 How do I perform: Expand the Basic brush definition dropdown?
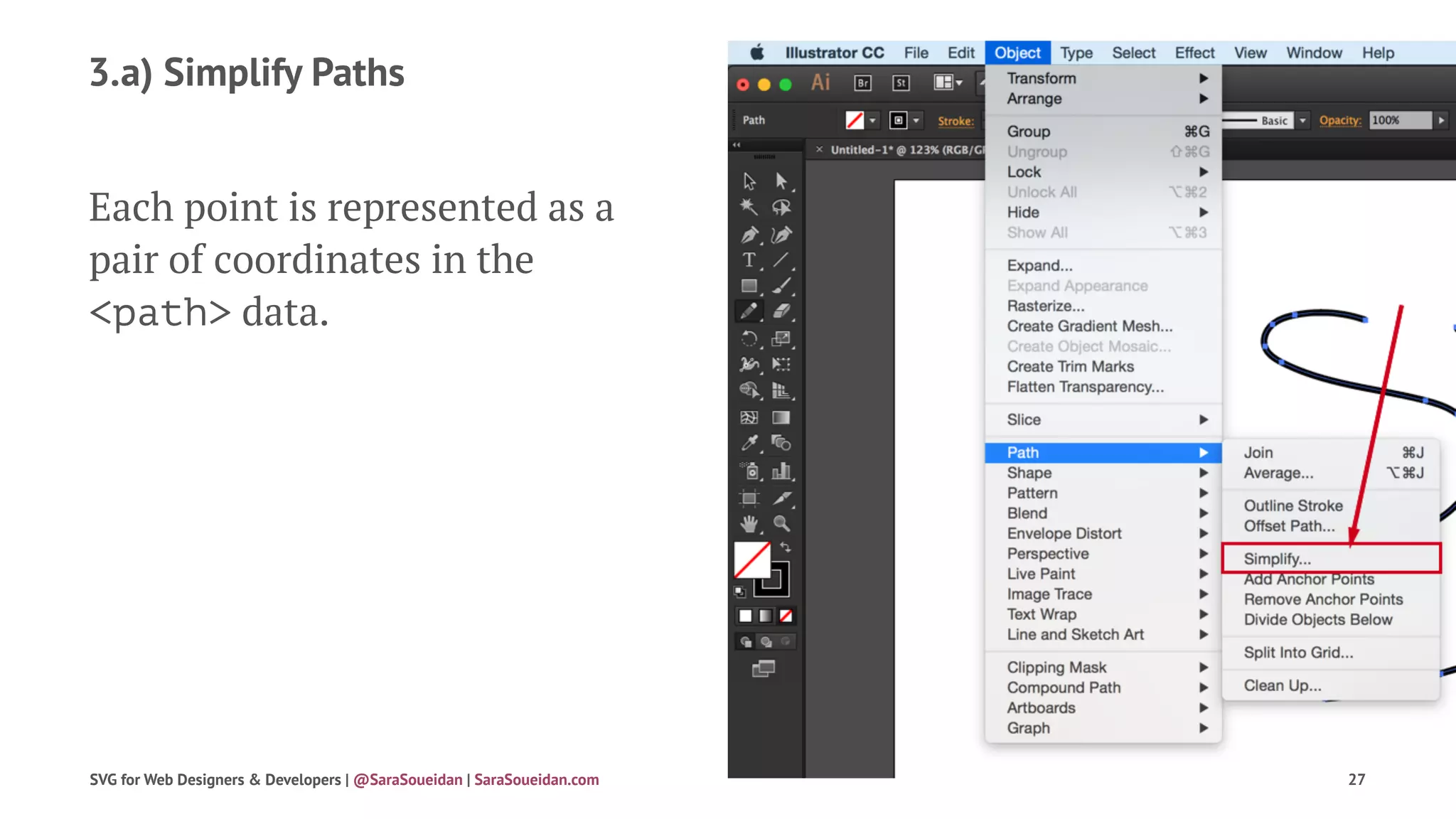pos(1302,121)
